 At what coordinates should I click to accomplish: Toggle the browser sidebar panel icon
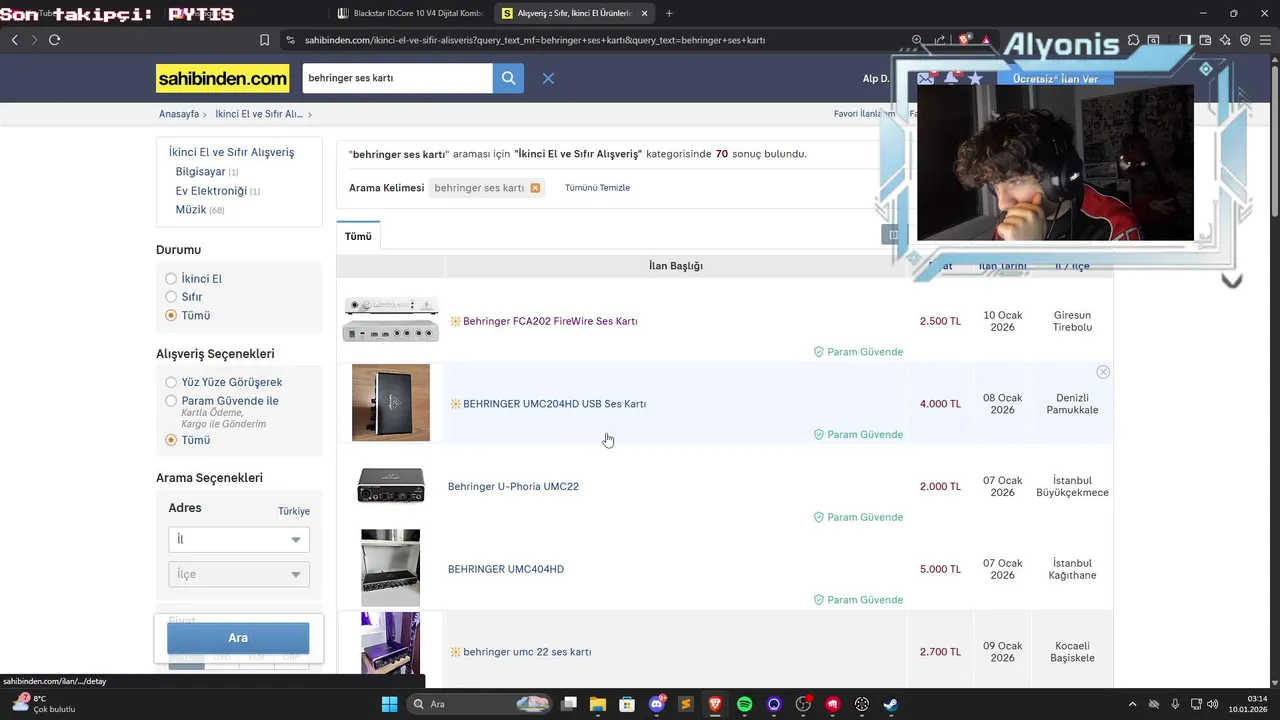1184,40
